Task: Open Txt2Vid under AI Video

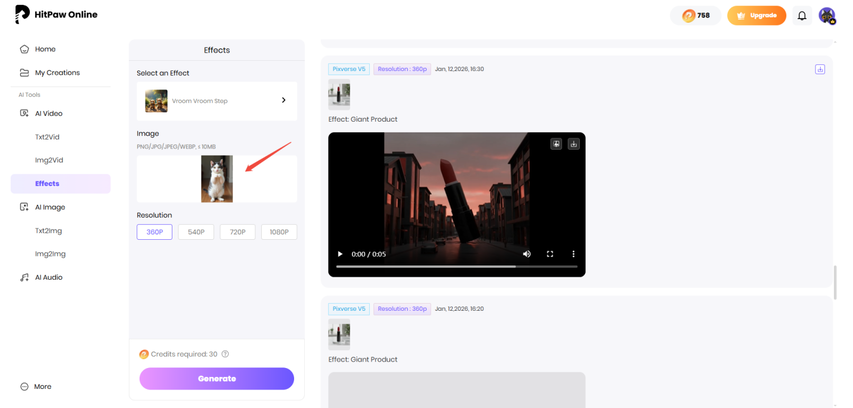Action: 48,137
